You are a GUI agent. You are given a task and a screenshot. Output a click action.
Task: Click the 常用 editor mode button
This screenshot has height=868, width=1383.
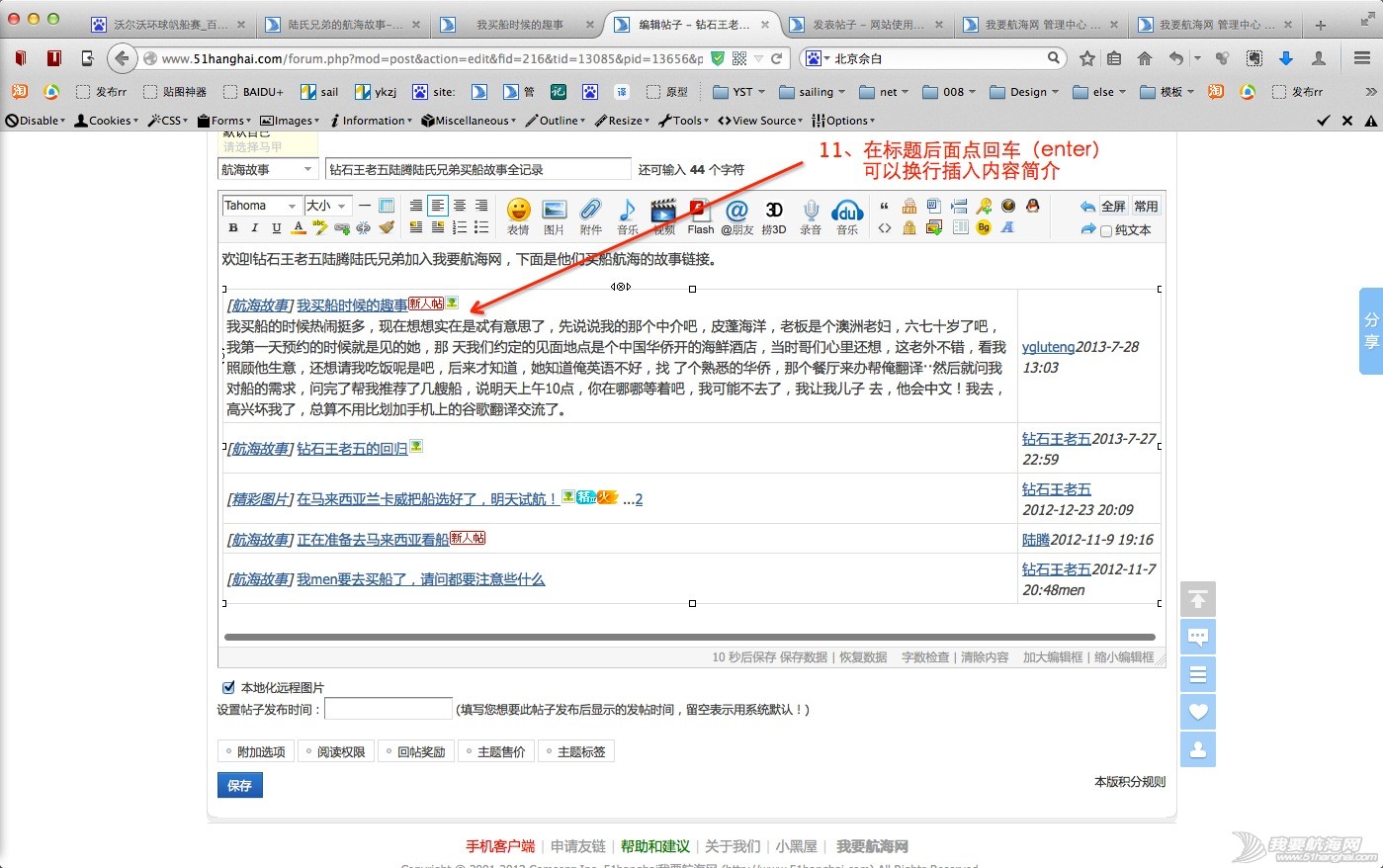tap(1147, 206)
